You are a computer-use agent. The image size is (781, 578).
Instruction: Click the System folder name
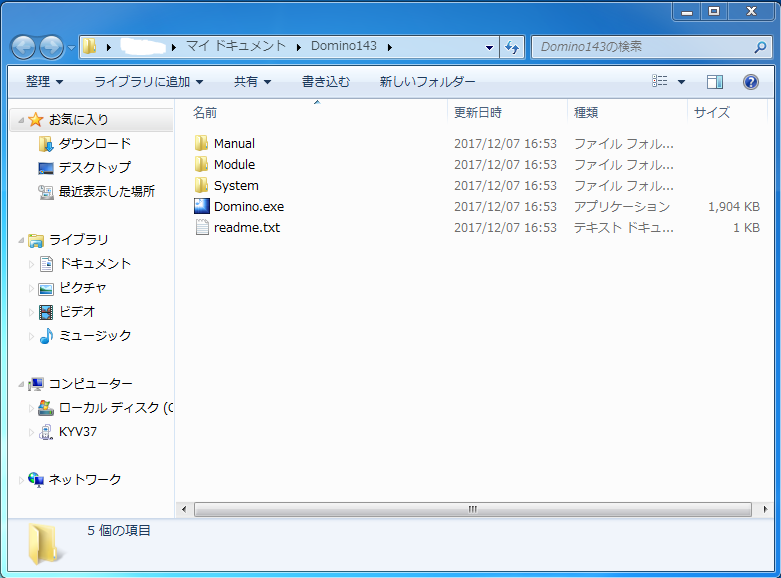click(x=236, y=186)
